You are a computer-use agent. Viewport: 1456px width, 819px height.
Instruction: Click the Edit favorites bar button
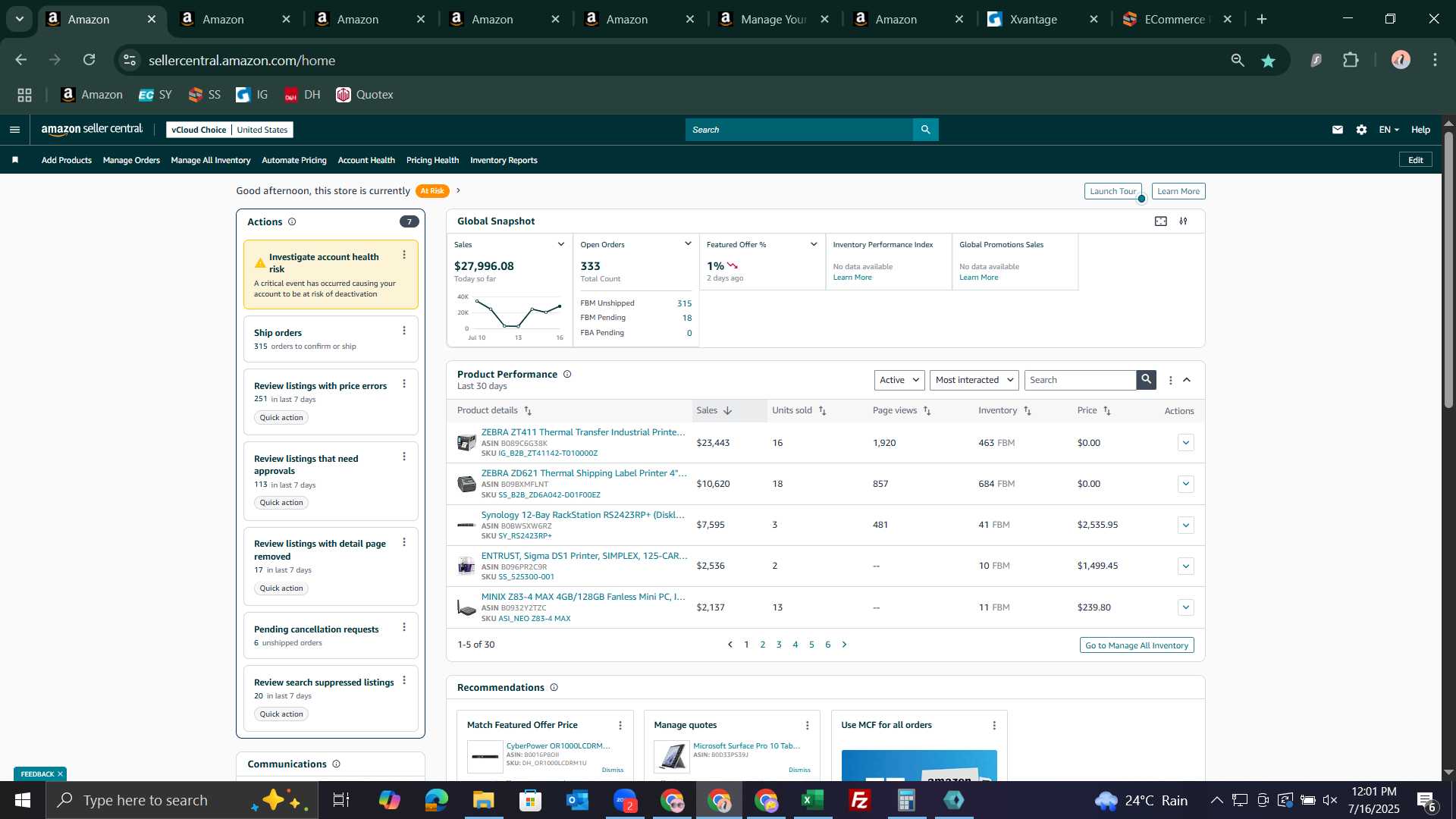[1415, 160]
